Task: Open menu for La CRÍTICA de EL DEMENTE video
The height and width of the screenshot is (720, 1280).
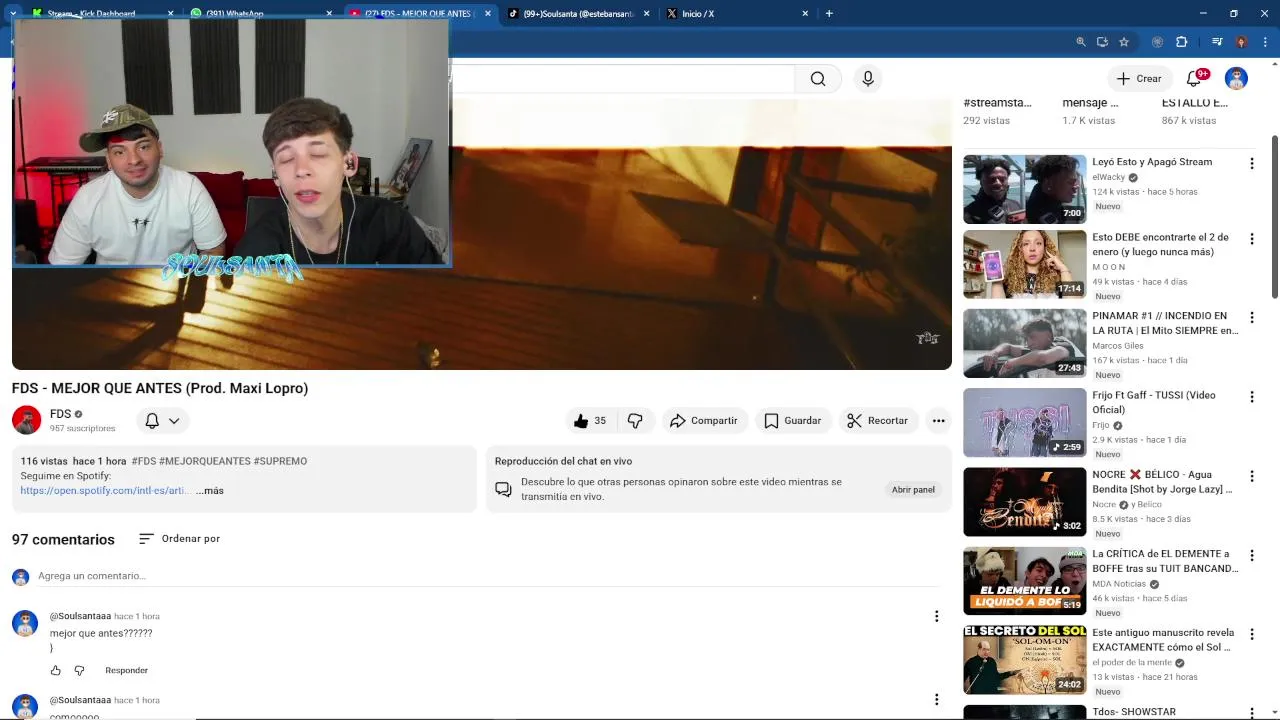Action: (x=1251, y=555)
